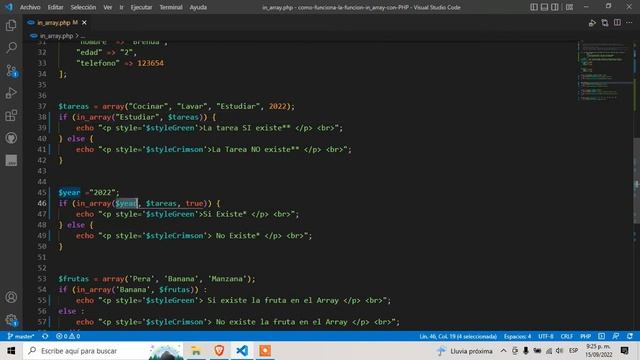Click the open changes icon in editor toolbar

point(605,23)
